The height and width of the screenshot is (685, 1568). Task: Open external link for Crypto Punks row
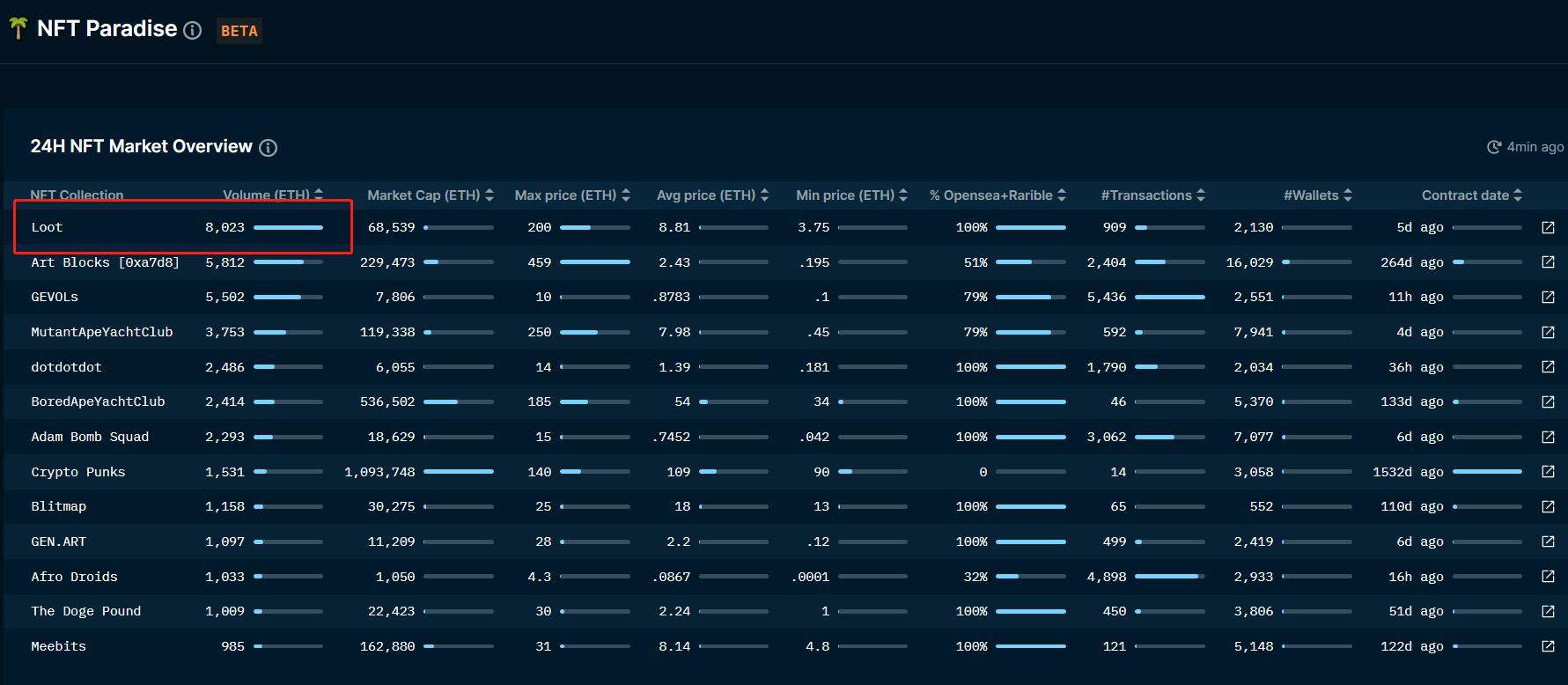pyautogui.click(x=1548, y=472)
